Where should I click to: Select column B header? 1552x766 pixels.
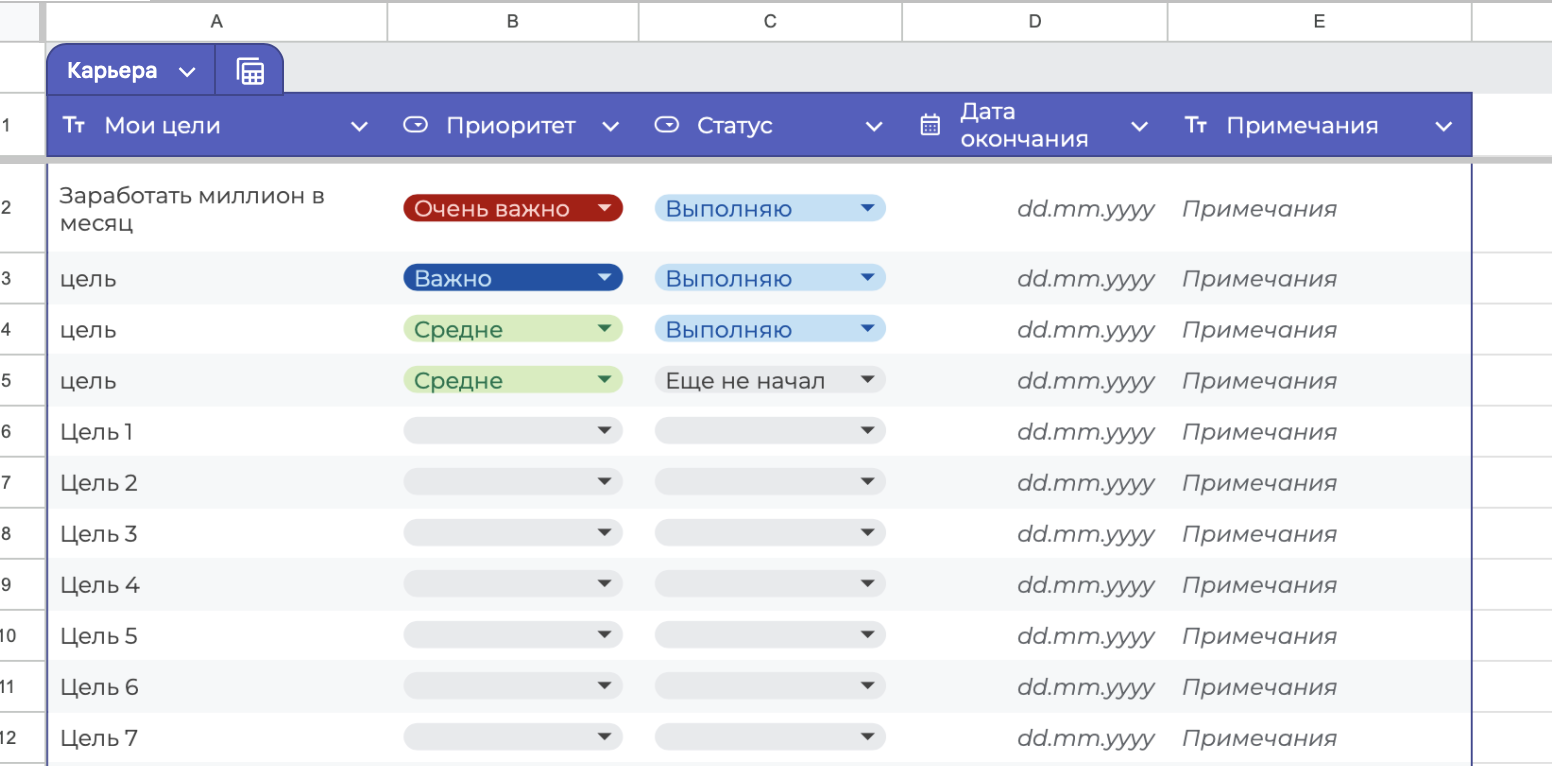tap(513, 21)
